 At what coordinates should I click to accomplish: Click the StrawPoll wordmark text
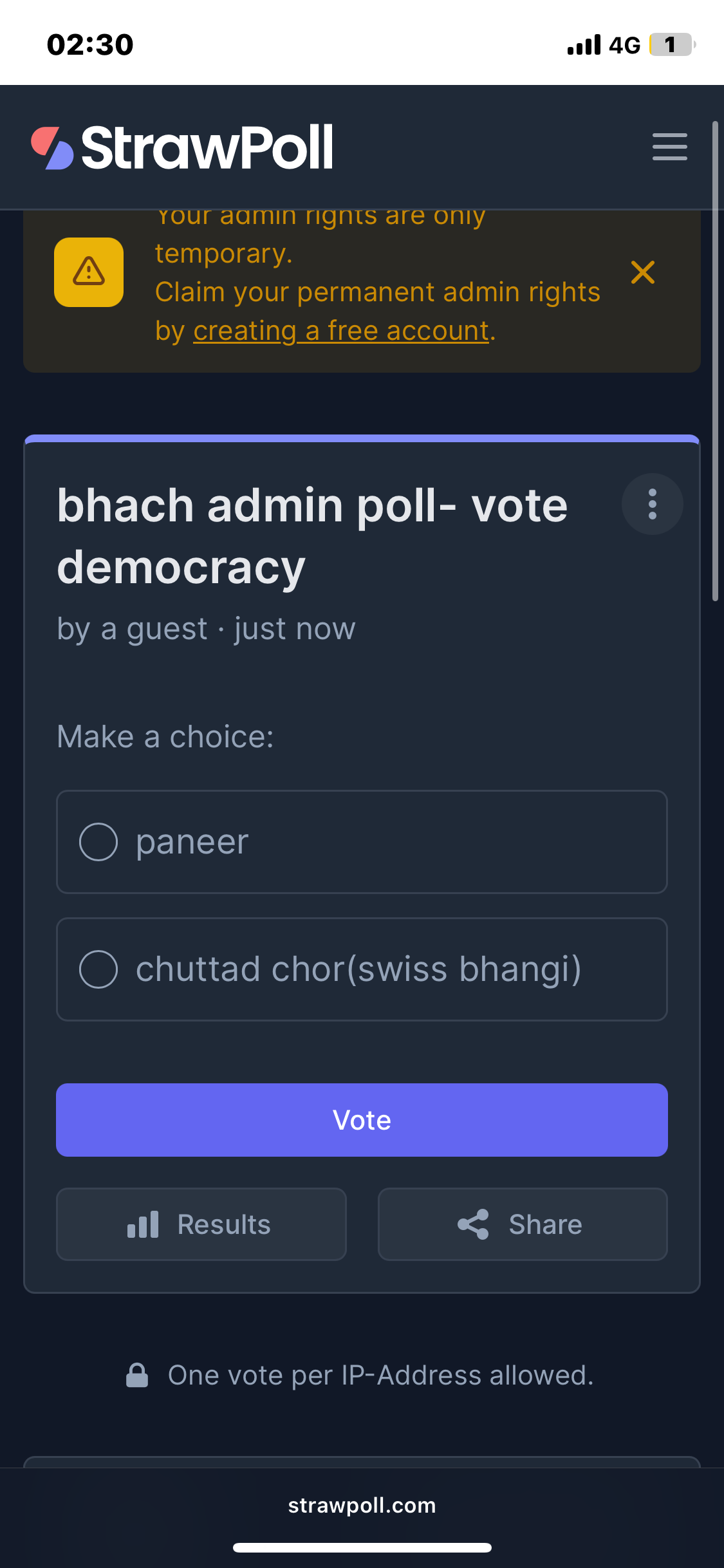click(207, 147)
